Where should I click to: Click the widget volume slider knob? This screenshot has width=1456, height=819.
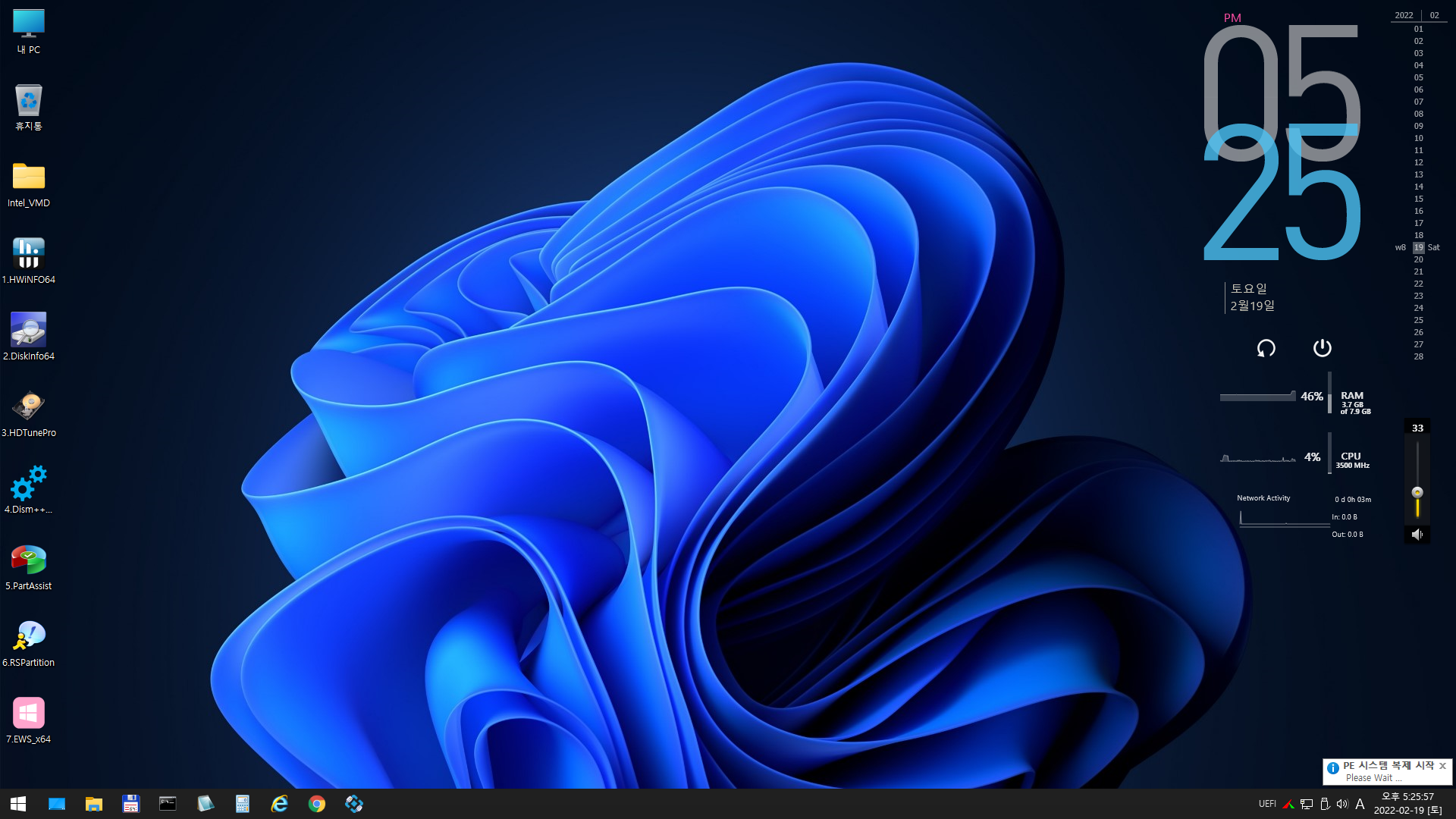tap(1417, 492)
